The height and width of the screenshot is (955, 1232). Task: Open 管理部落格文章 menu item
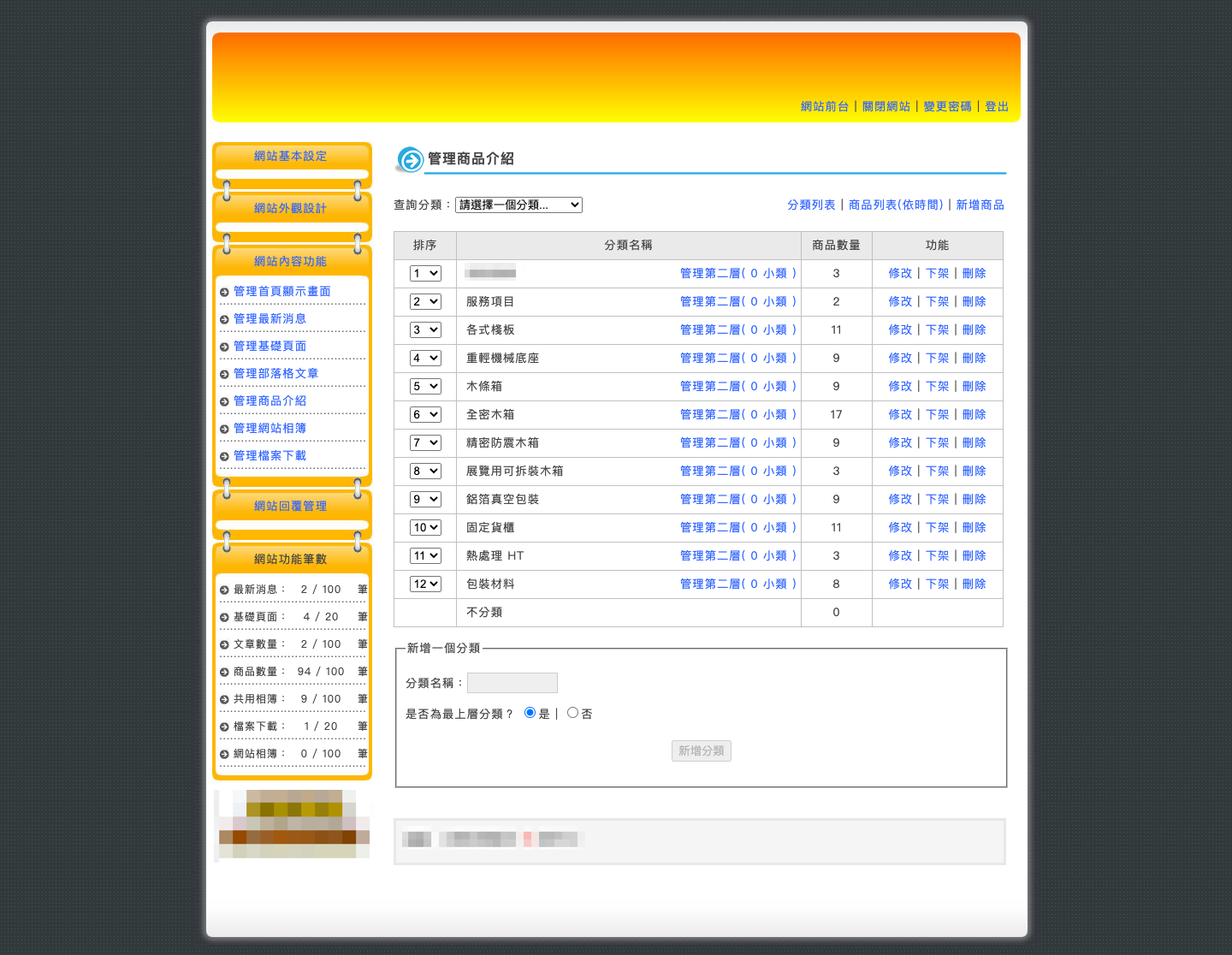pyautogui.click(x=276, y=373)
